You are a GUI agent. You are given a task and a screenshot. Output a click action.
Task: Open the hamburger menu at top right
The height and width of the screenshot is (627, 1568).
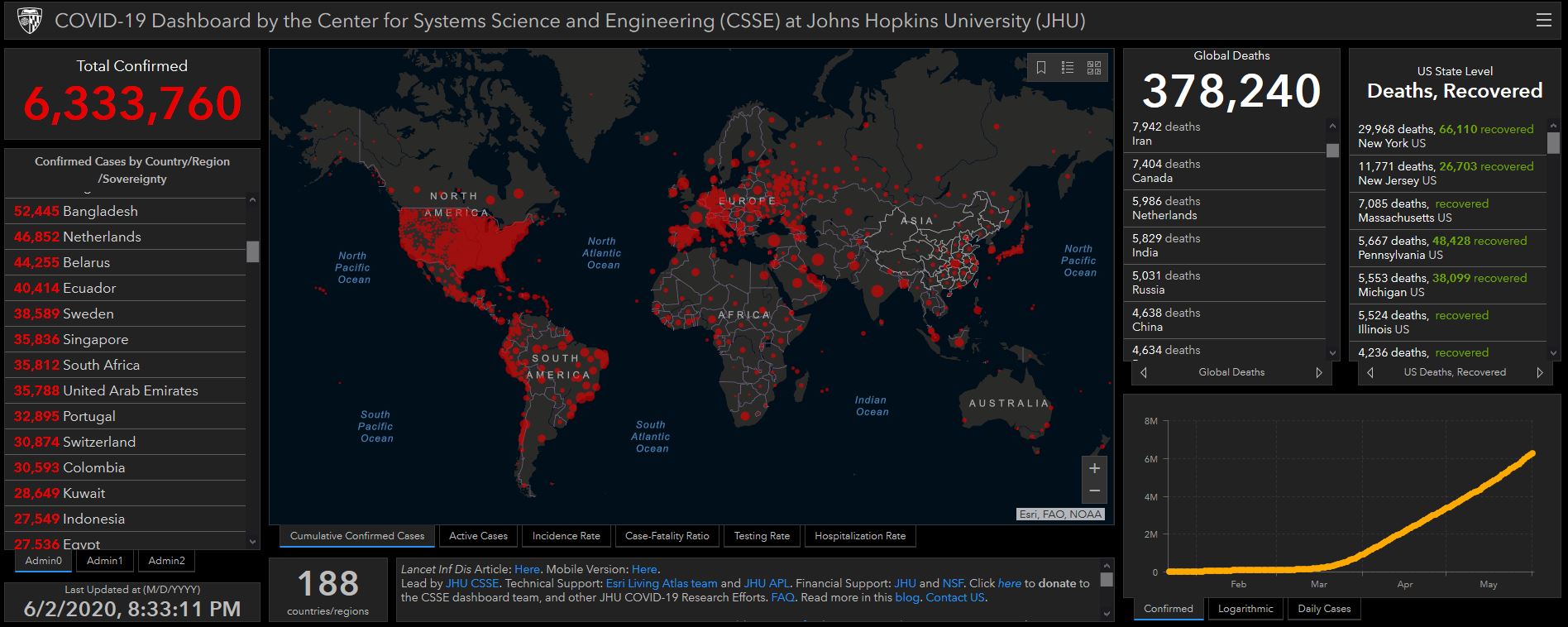[1543, 21]
